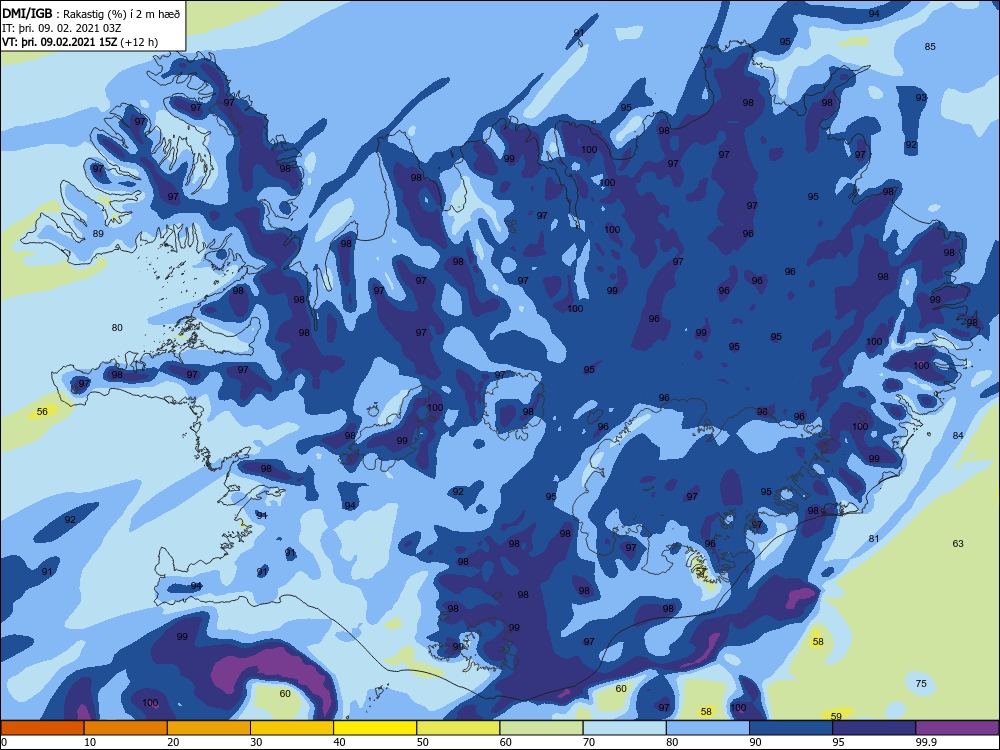The width and height of the screenshot is (1000, 750).
Task: Click the '75' humidity value on map
Action: point(921,683)
